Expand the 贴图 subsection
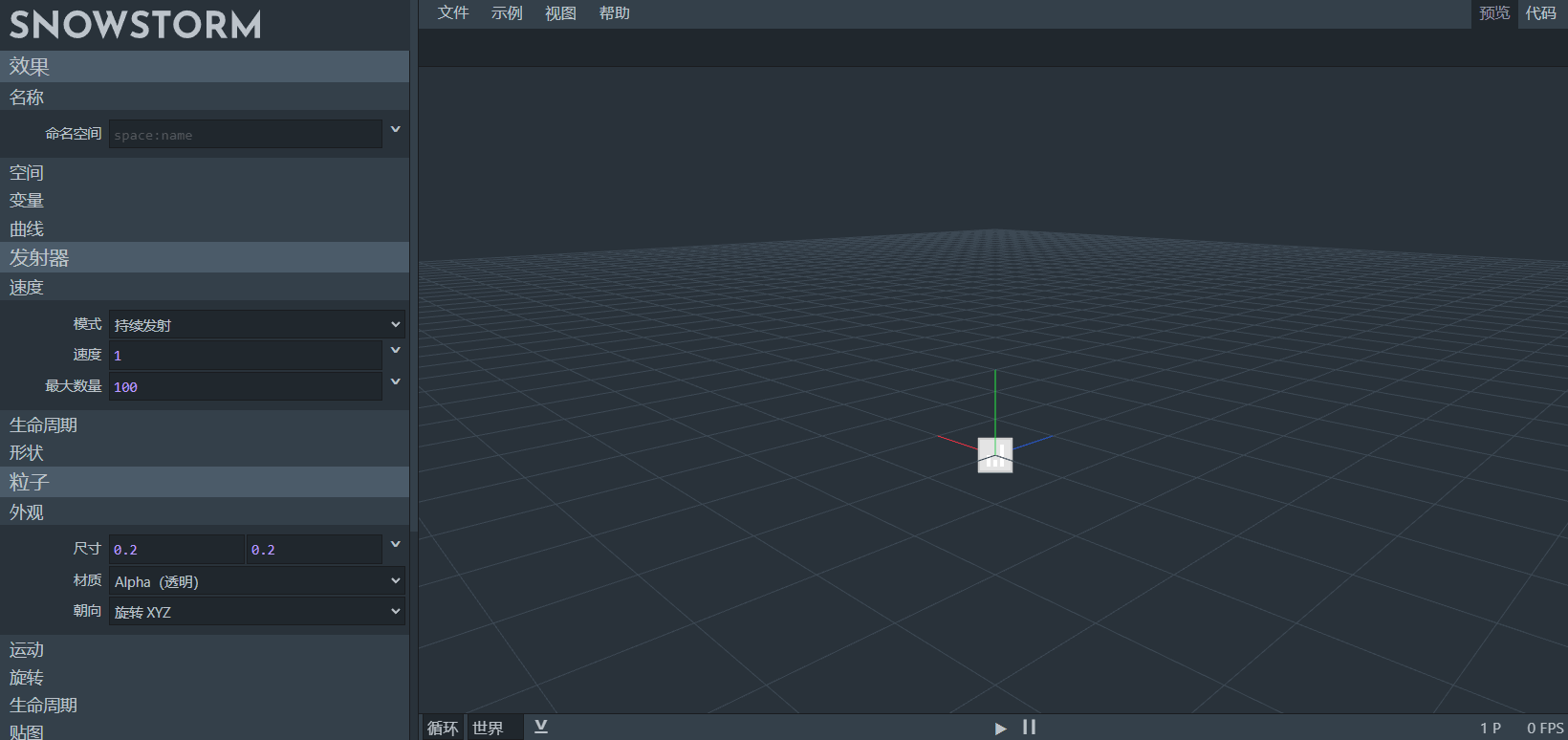The image size is (1568, 740). point(205,730)
